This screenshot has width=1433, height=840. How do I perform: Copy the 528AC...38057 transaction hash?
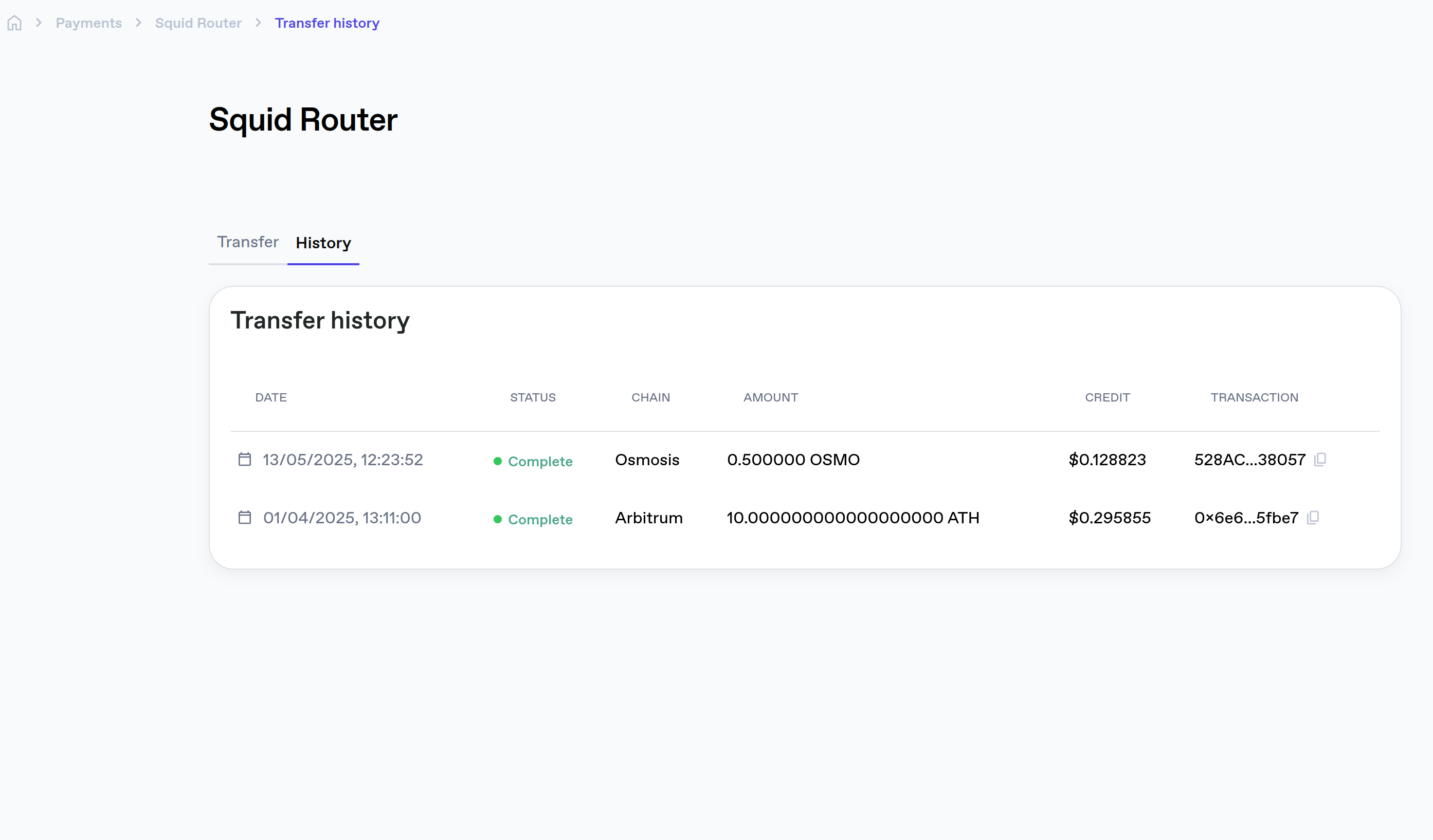[1320, 460]
